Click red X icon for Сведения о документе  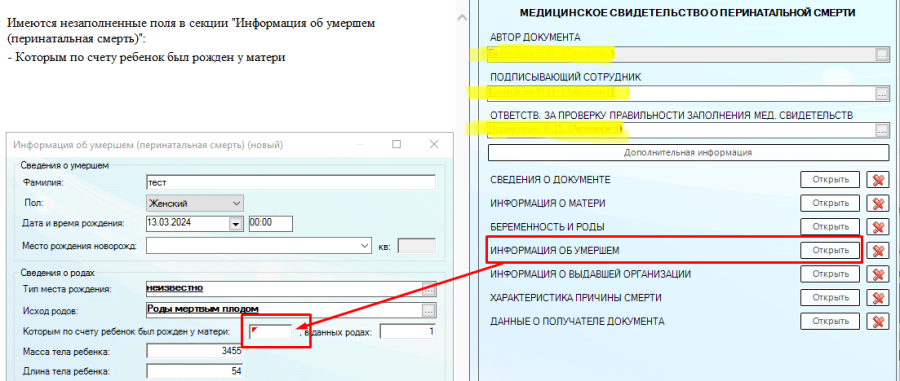pos(878,180)
